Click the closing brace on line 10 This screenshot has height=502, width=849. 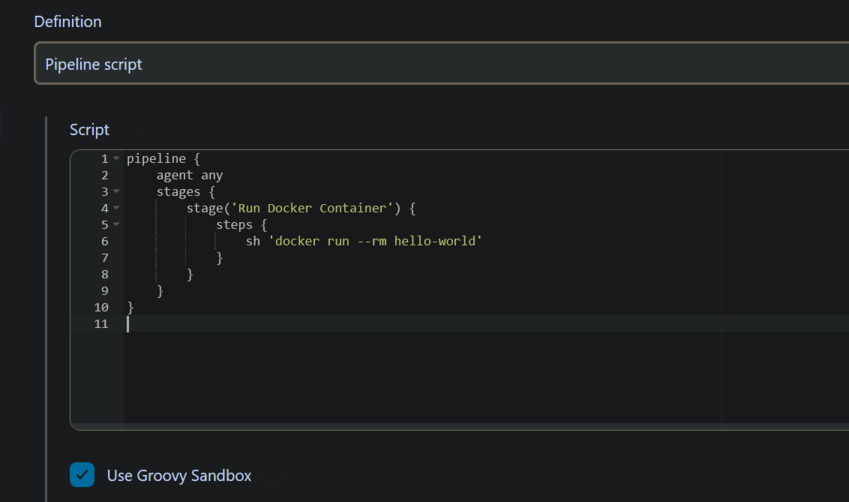click(x=130, y=307)
